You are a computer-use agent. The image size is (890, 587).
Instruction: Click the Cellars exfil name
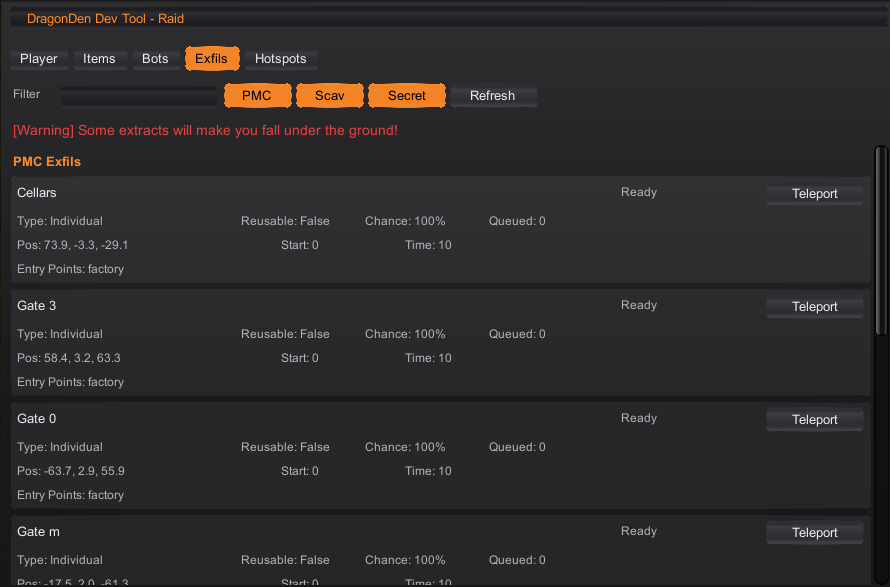pos(37,193)
